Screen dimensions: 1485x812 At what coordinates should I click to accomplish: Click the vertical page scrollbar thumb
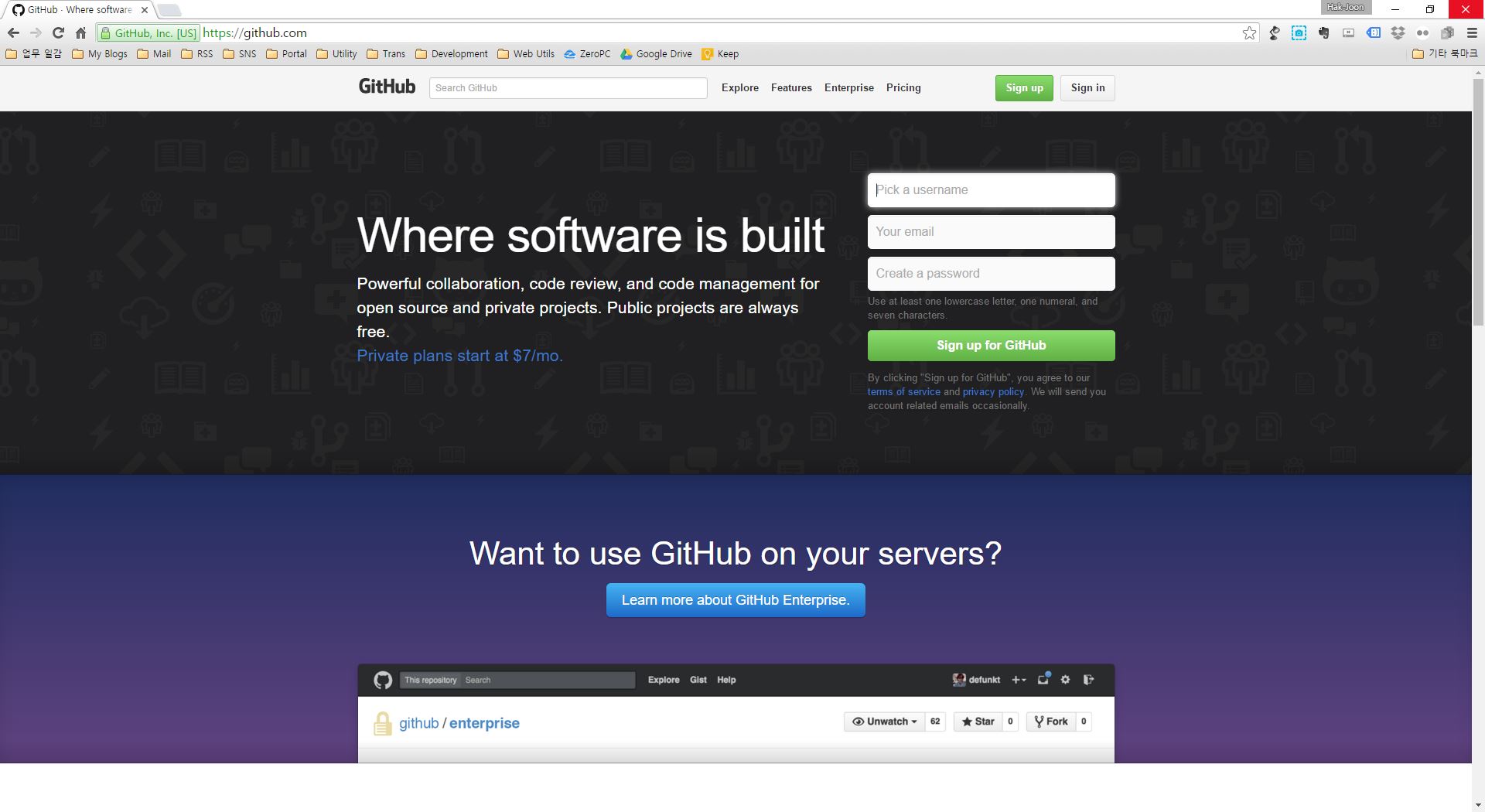pyautogui.click(x=1478, y=203)
